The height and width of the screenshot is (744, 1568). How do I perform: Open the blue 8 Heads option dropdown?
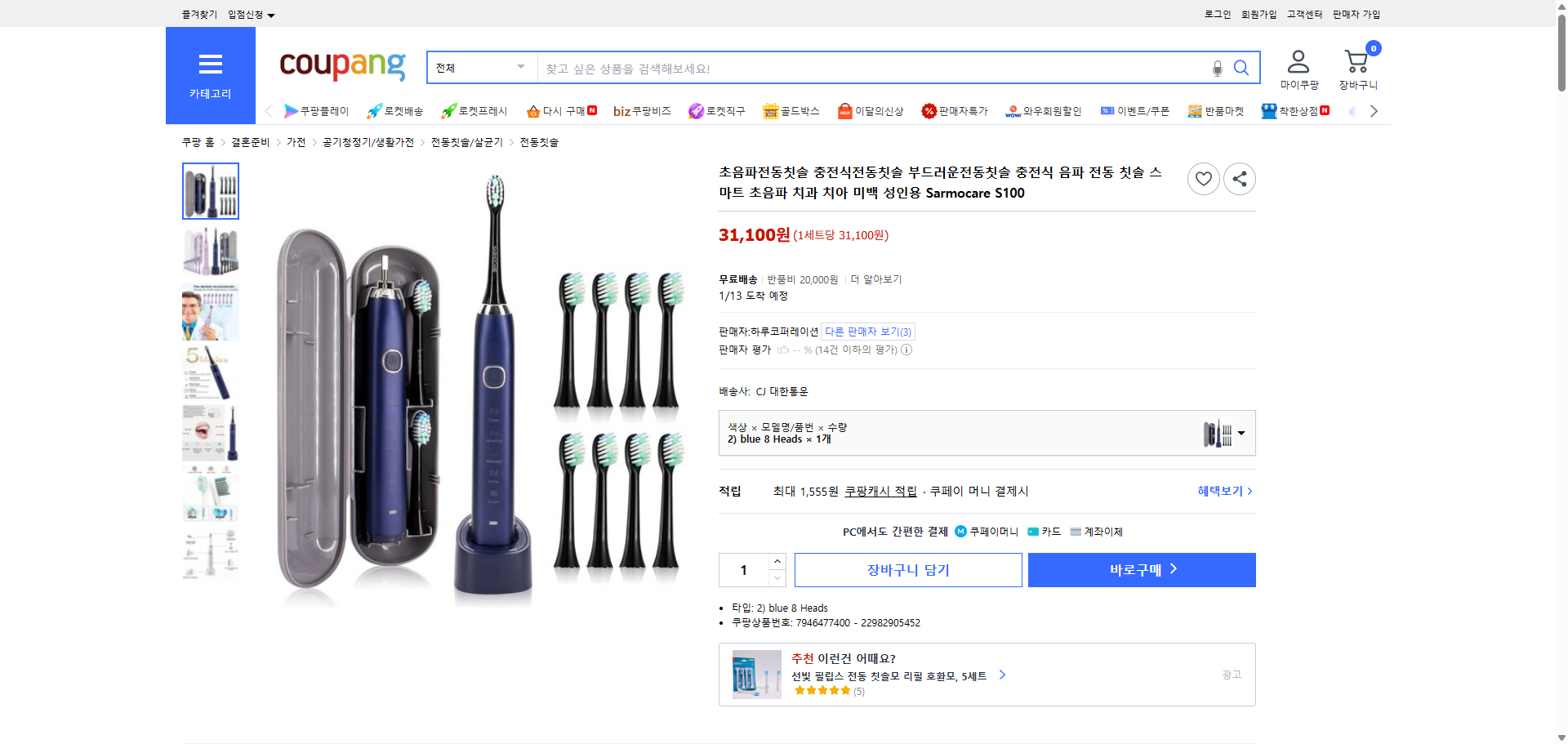point(1240,434)
